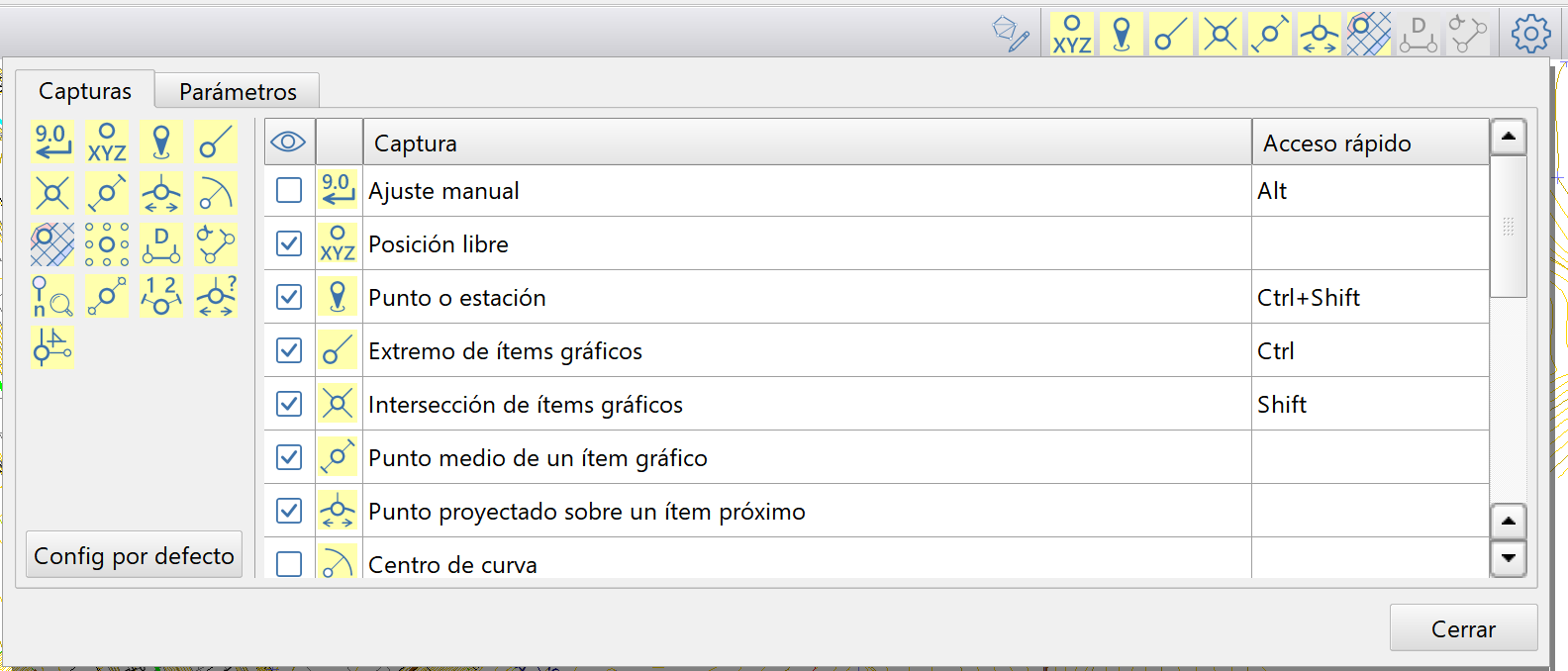This screenshot has width=1568, height=671.
Task: Click the bottom down arrow stepper
Action: (x=1508, y=558)
